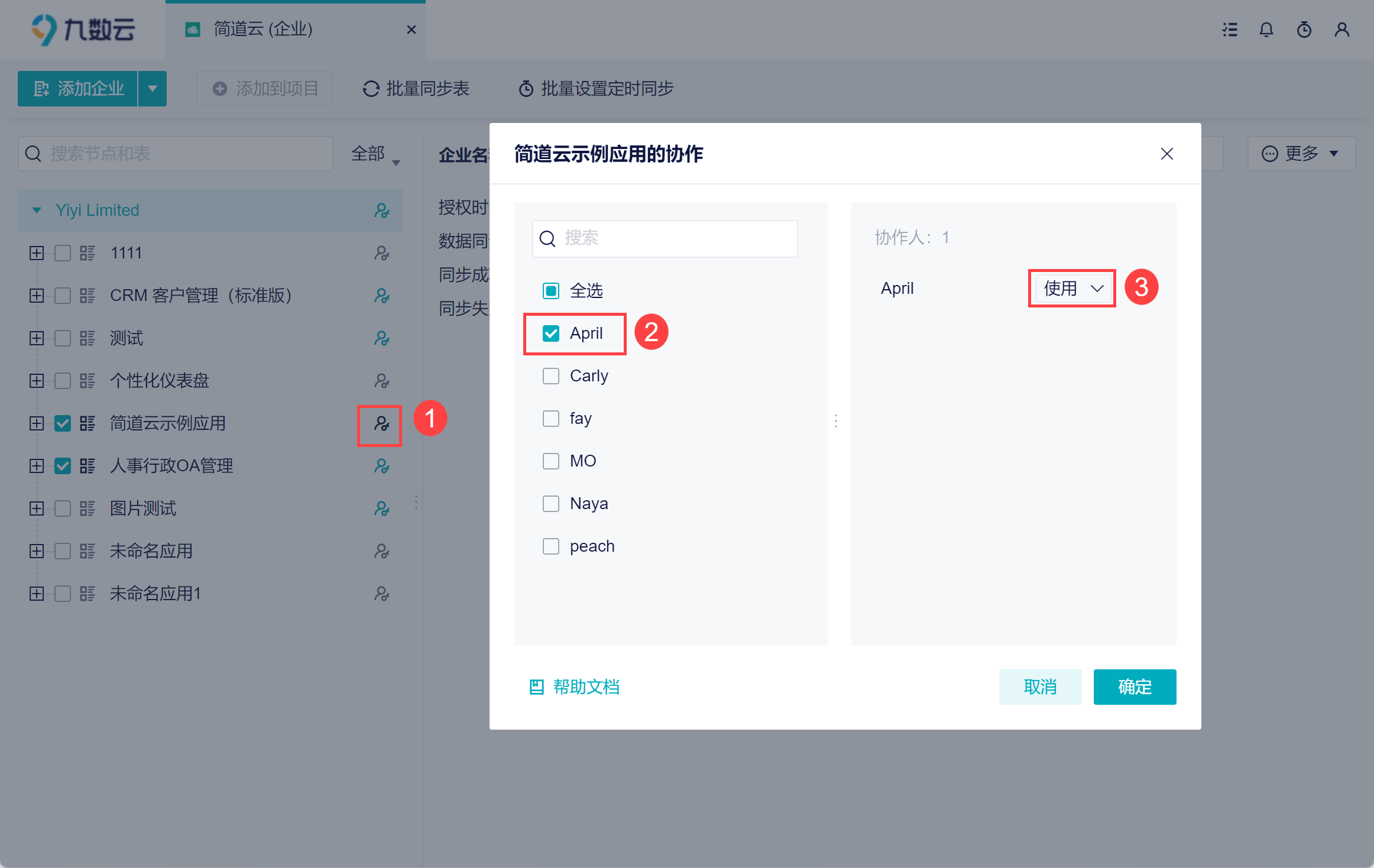Screen dimensions: 1374x868
Task: Click 批量同步表 in the toolbar
Action: pyautogui.click(x=416, y=89)
